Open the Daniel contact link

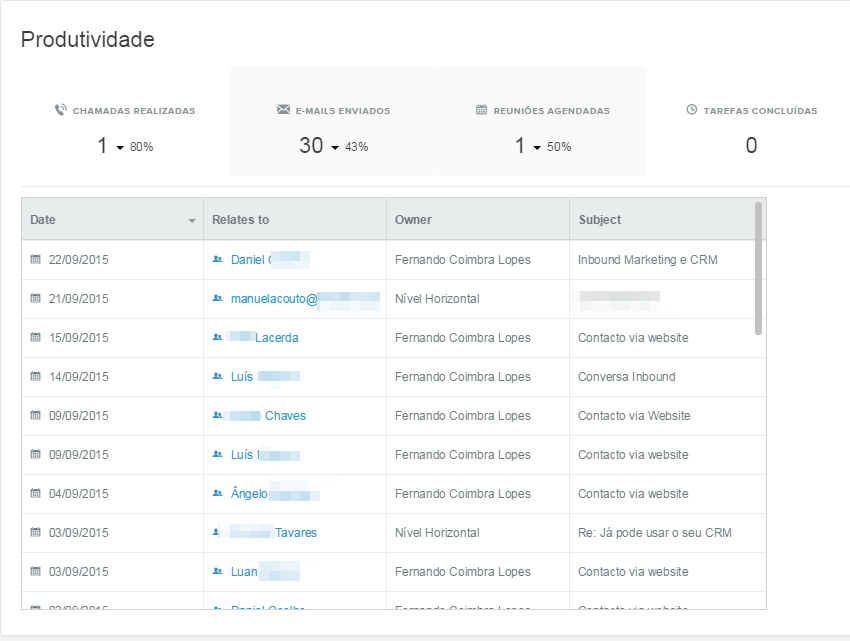point(249,259)
